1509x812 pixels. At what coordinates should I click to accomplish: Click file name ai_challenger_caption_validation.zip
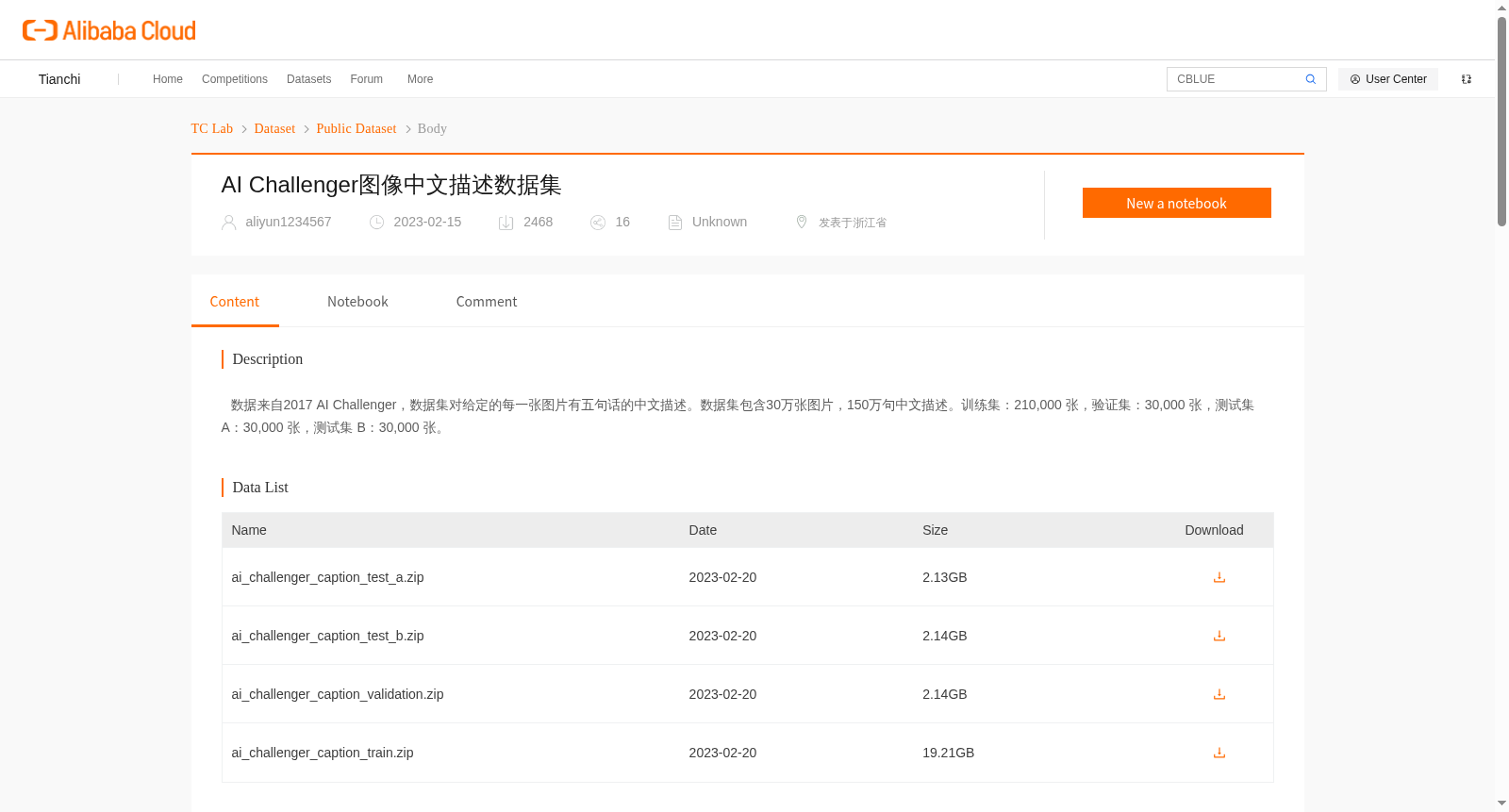coord(338,694)
